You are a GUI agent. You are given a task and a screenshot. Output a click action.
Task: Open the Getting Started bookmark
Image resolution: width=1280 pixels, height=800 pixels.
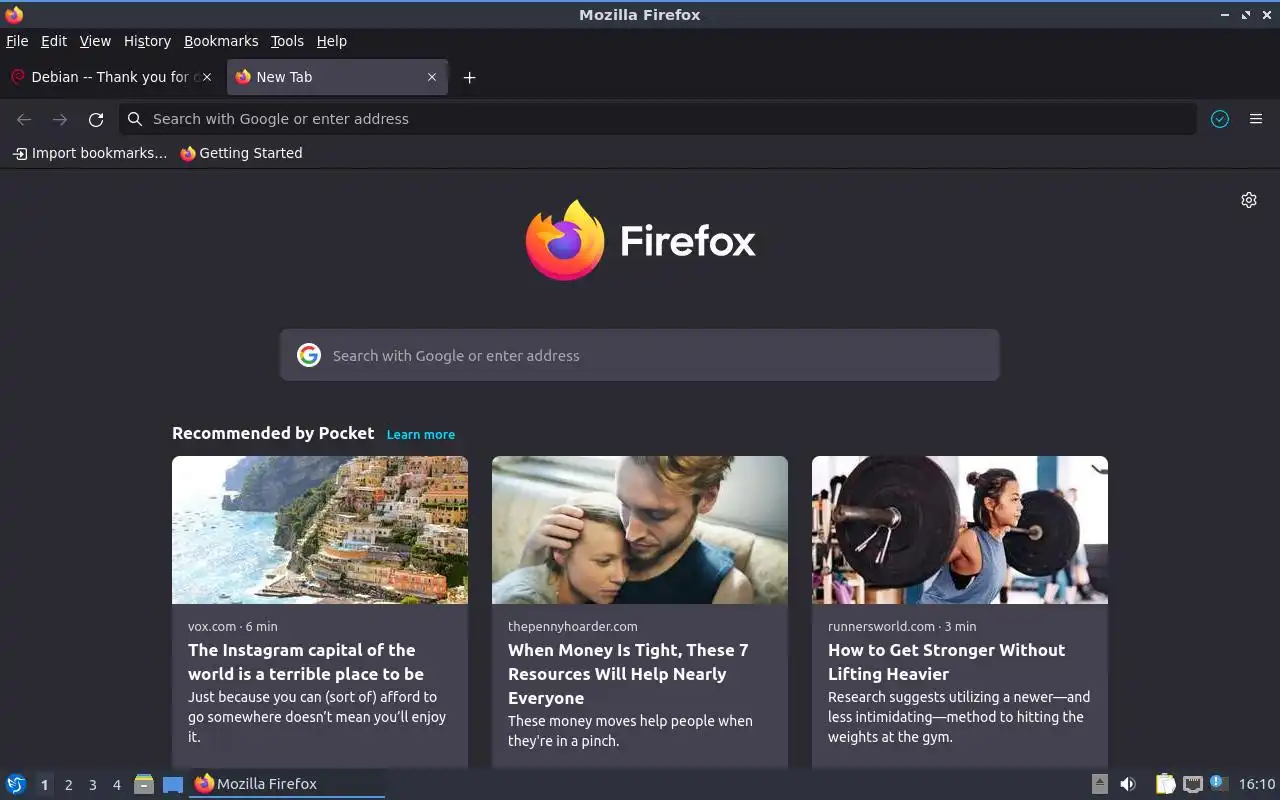point(241,153)
